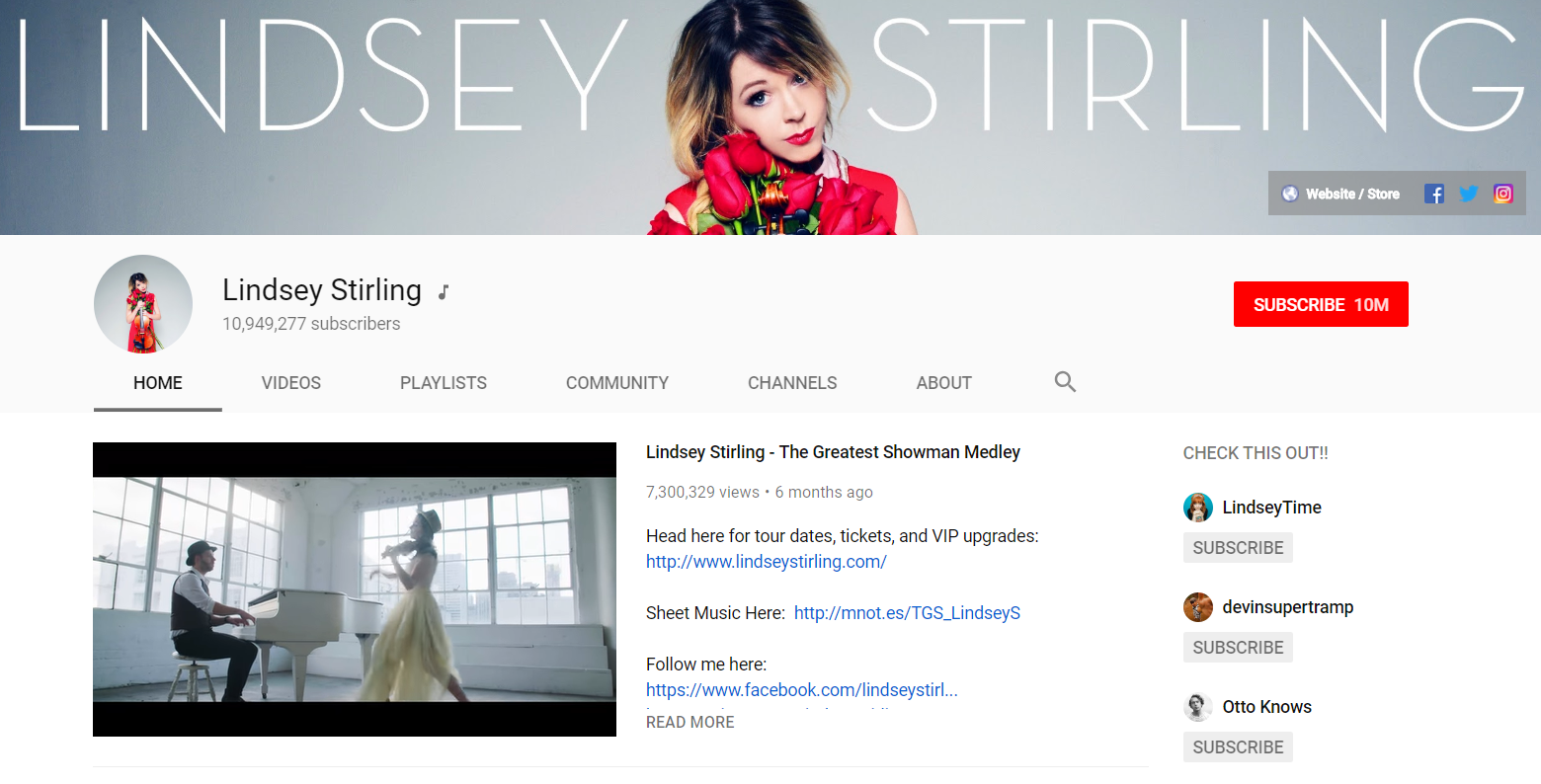Open the Playlists tab
Image resolution: width=1541 pixels, height=784 pixels.
click(444, 383)
